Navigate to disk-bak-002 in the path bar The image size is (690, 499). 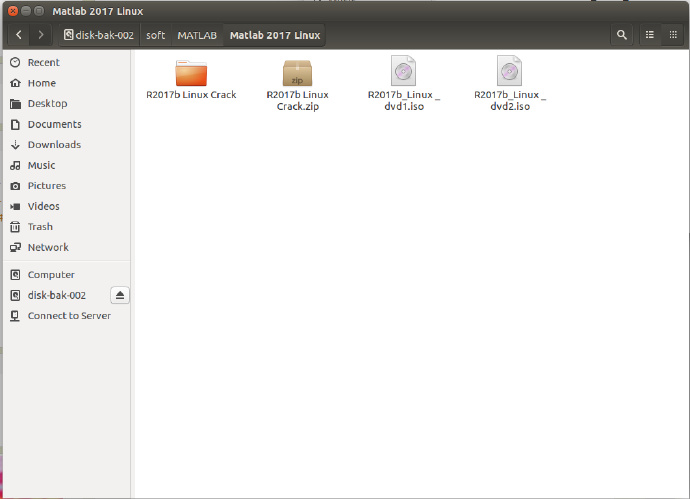point(99,35)
